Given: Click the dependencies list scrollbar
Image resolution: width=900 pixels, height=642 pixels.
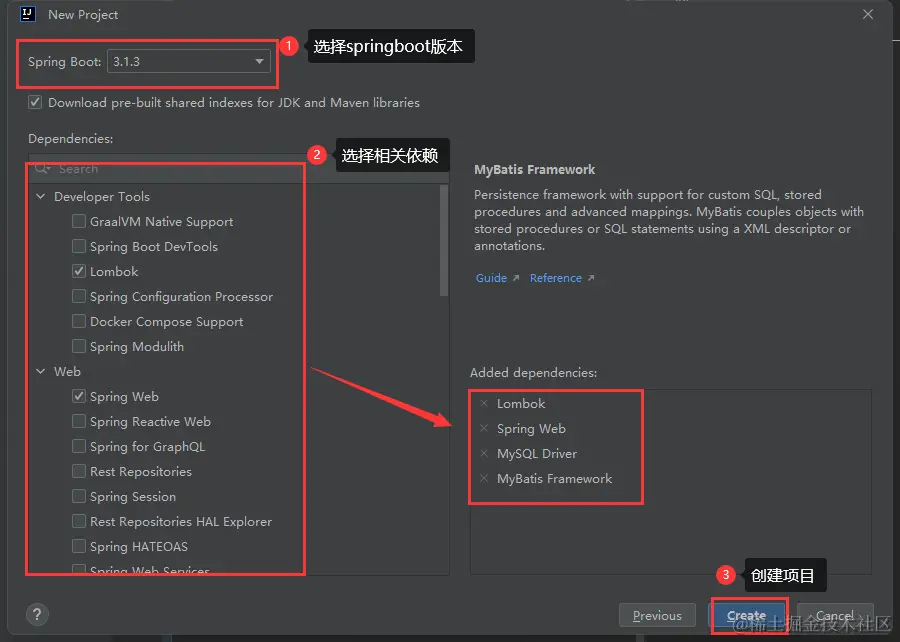Looking at the screenshot, I should point(444,240).
